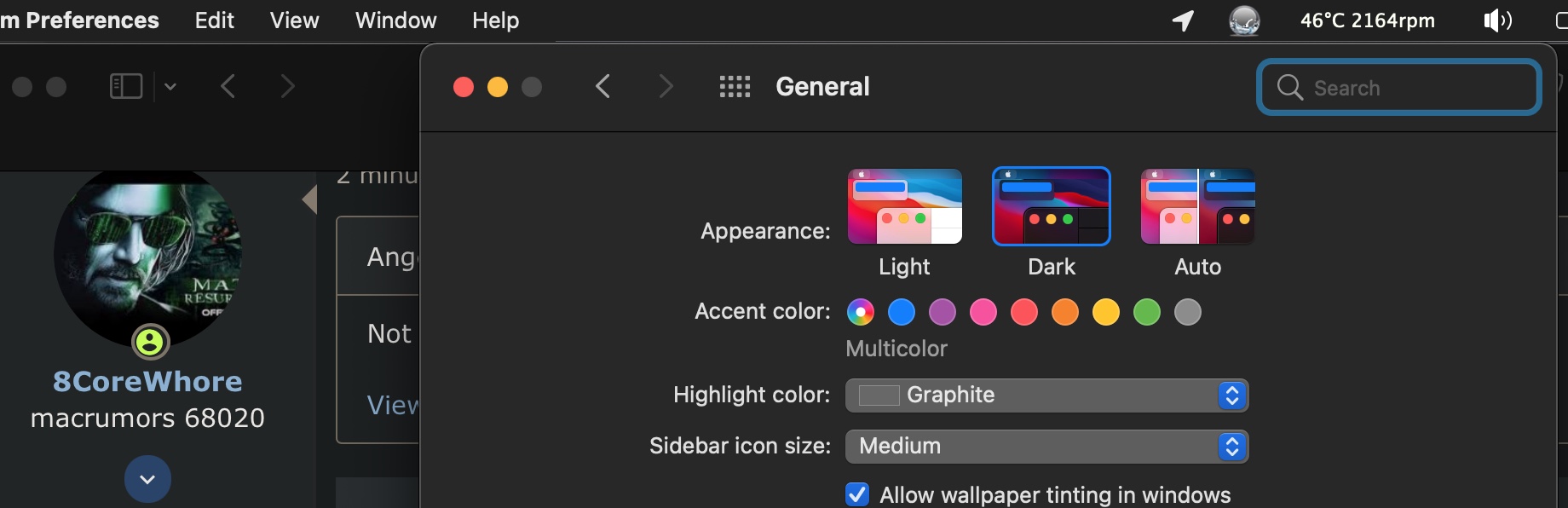Pick the purple accent color
Viewport: 1568px width, 508px height.
click(942, 312)
